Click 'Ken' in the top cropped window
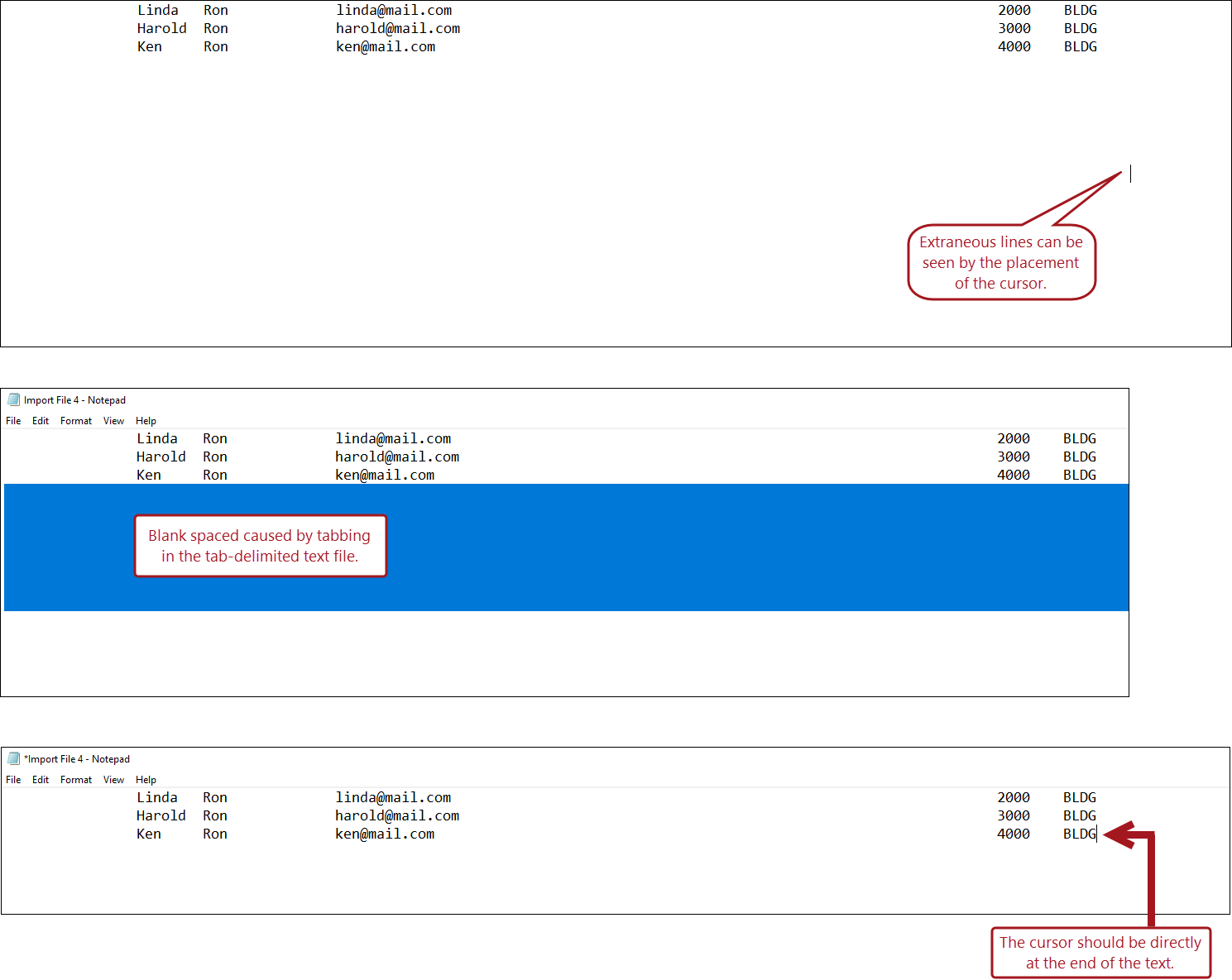 [150, 46]
